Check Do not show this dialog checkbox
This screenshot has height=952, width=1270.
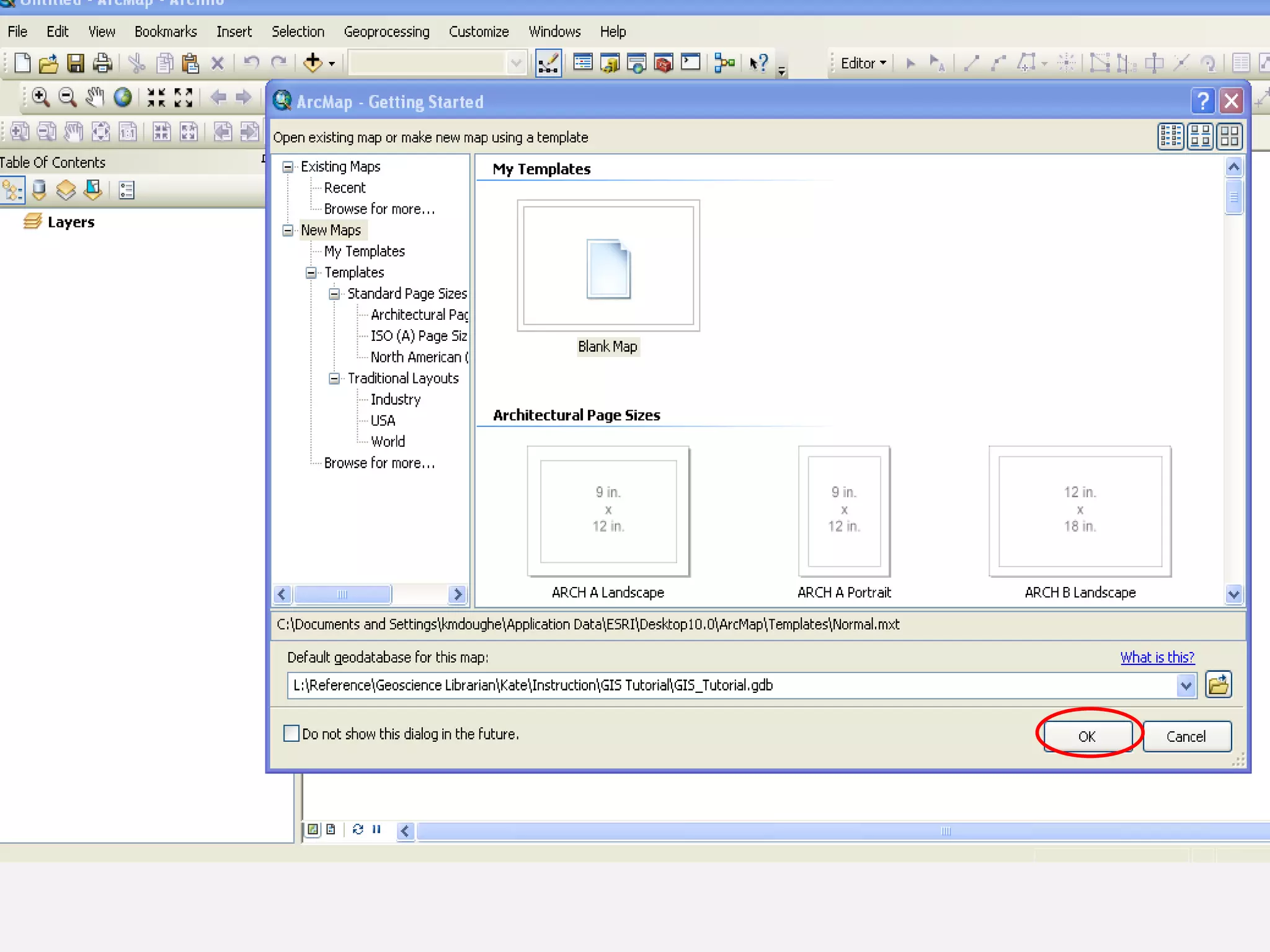click(x=291, y=734)
